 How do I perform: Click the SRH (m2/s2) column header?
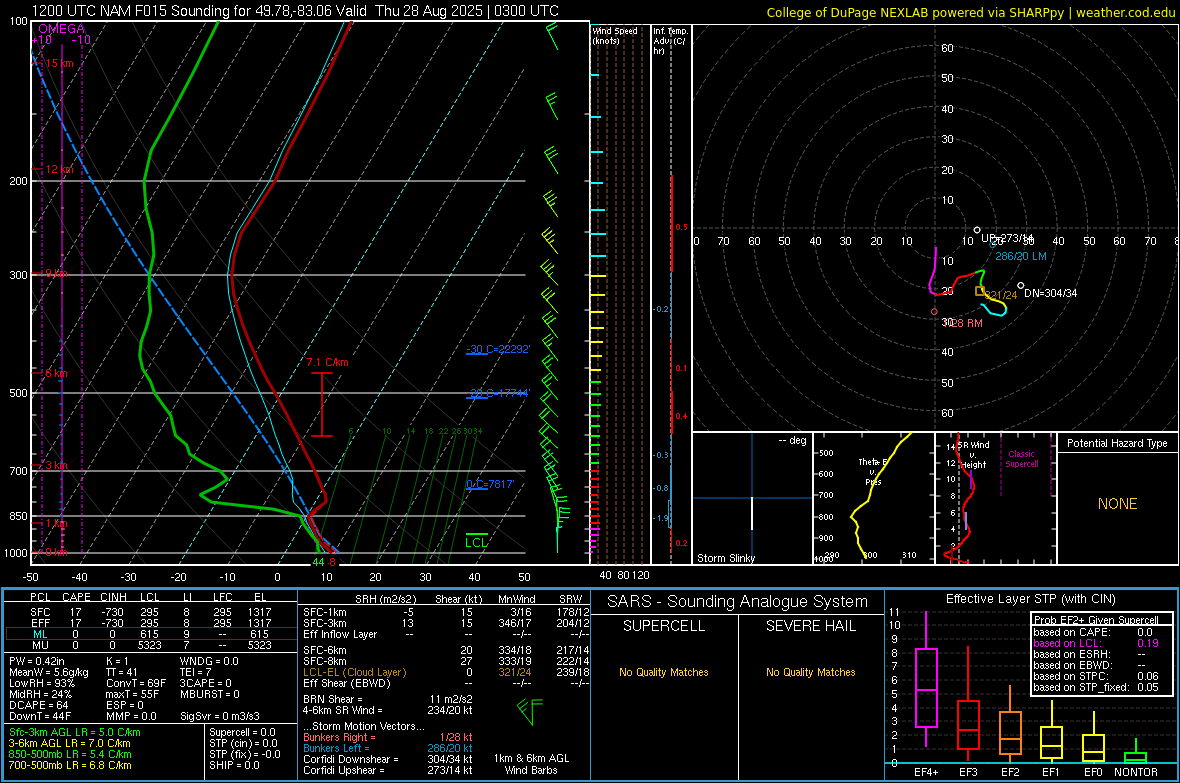pos(385,599)
